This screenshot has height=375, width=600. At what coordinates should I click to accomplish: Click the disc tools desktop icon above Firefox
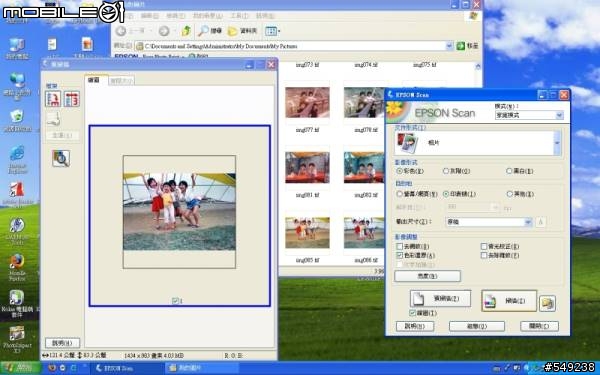tap(17, 225)
